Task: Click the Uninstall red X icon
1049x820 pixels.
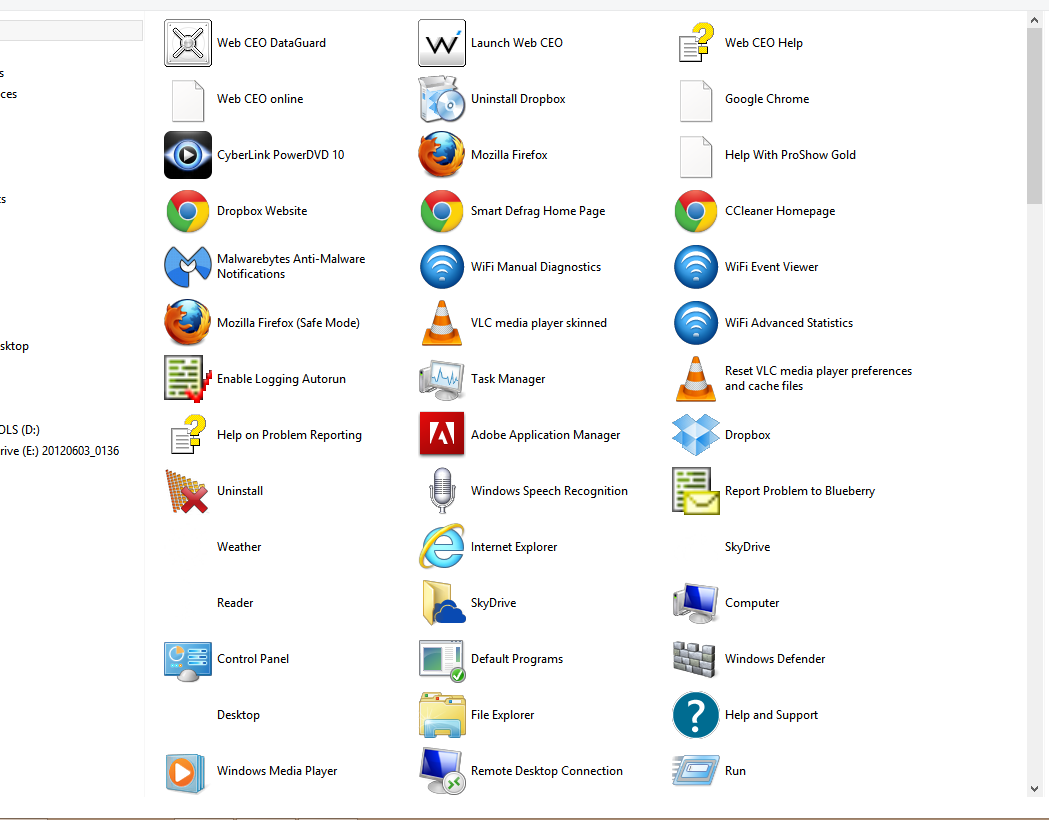Action: click(187, 492)
